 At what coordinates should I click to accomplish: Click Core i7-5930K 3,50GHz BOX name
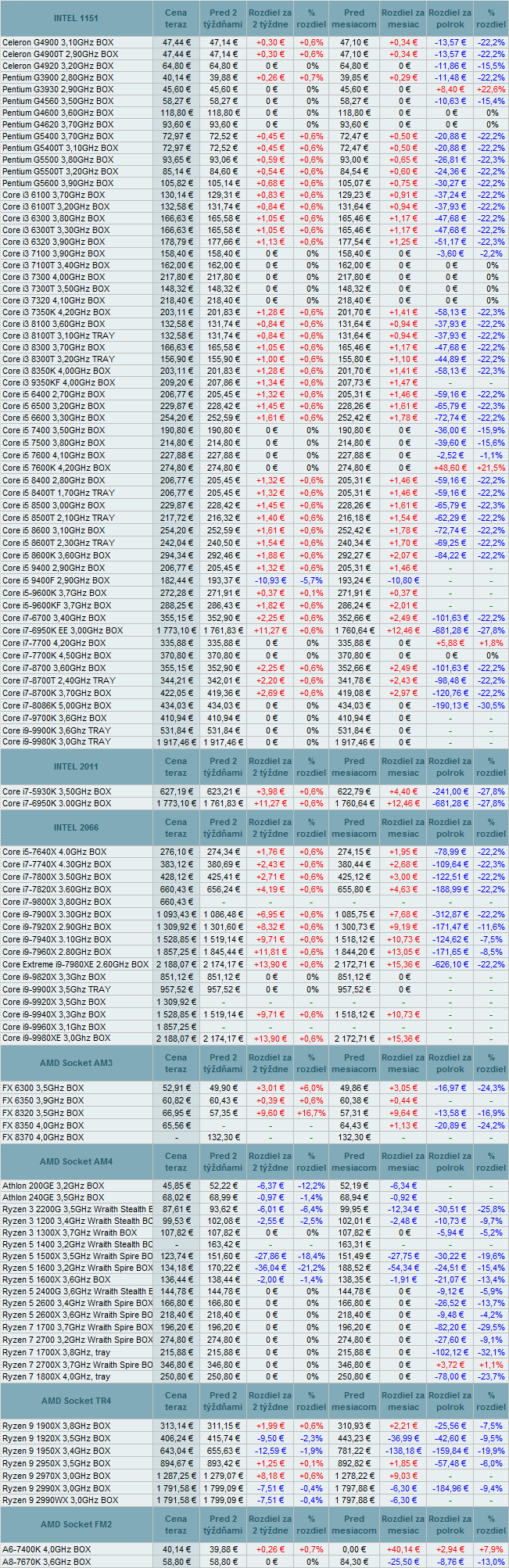pos(56,791)
